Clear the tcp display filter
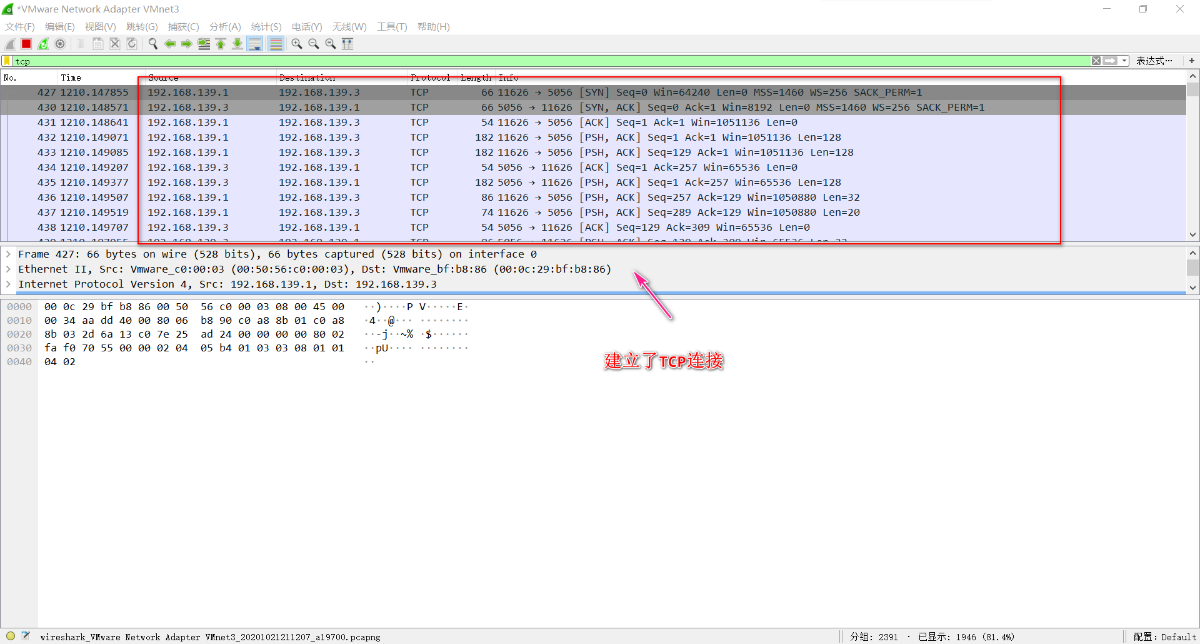 (1097, 61)
